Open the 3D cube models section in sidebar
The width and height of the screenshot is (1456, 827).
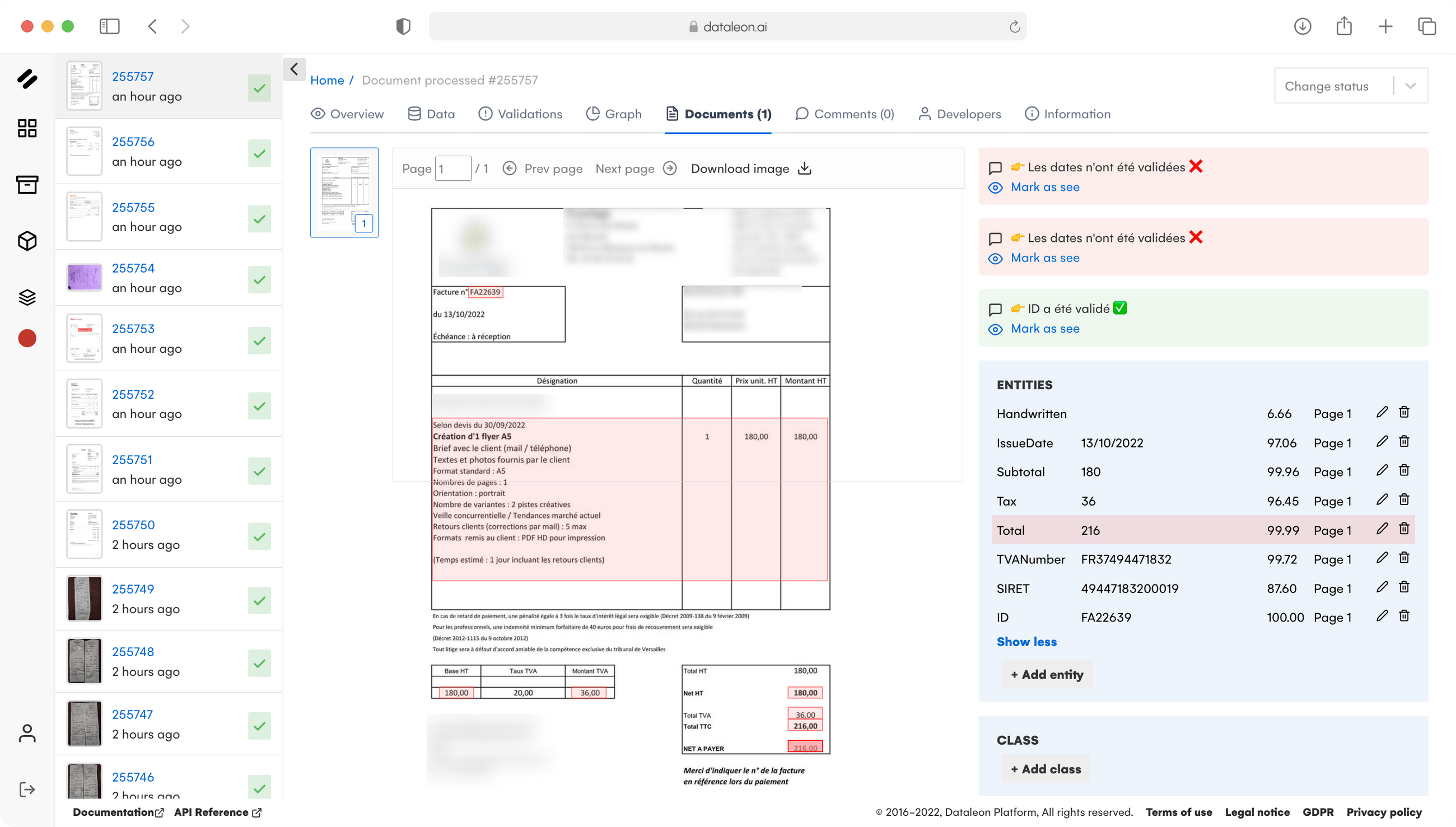[27, 241]
